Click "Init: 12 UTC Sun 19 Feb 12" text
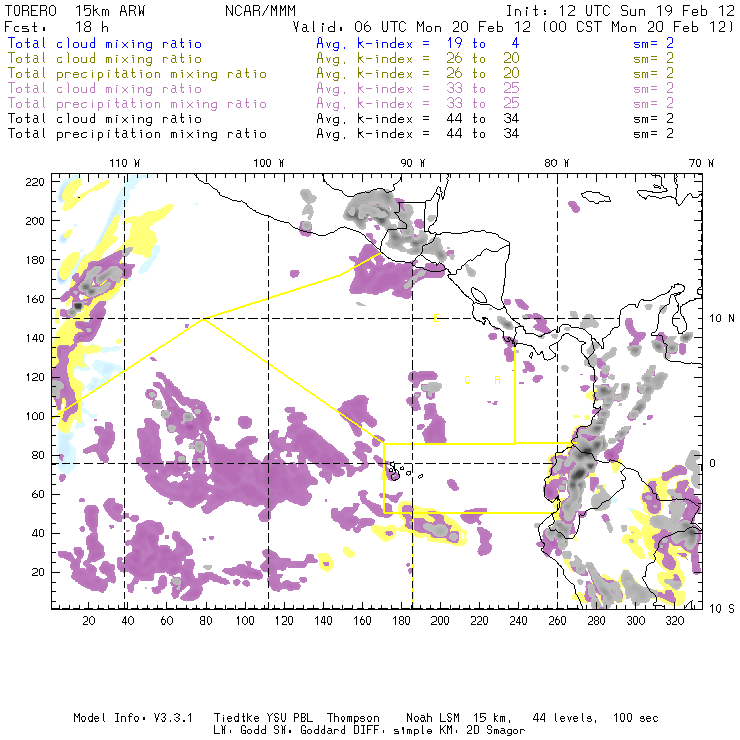 point(620,11)
